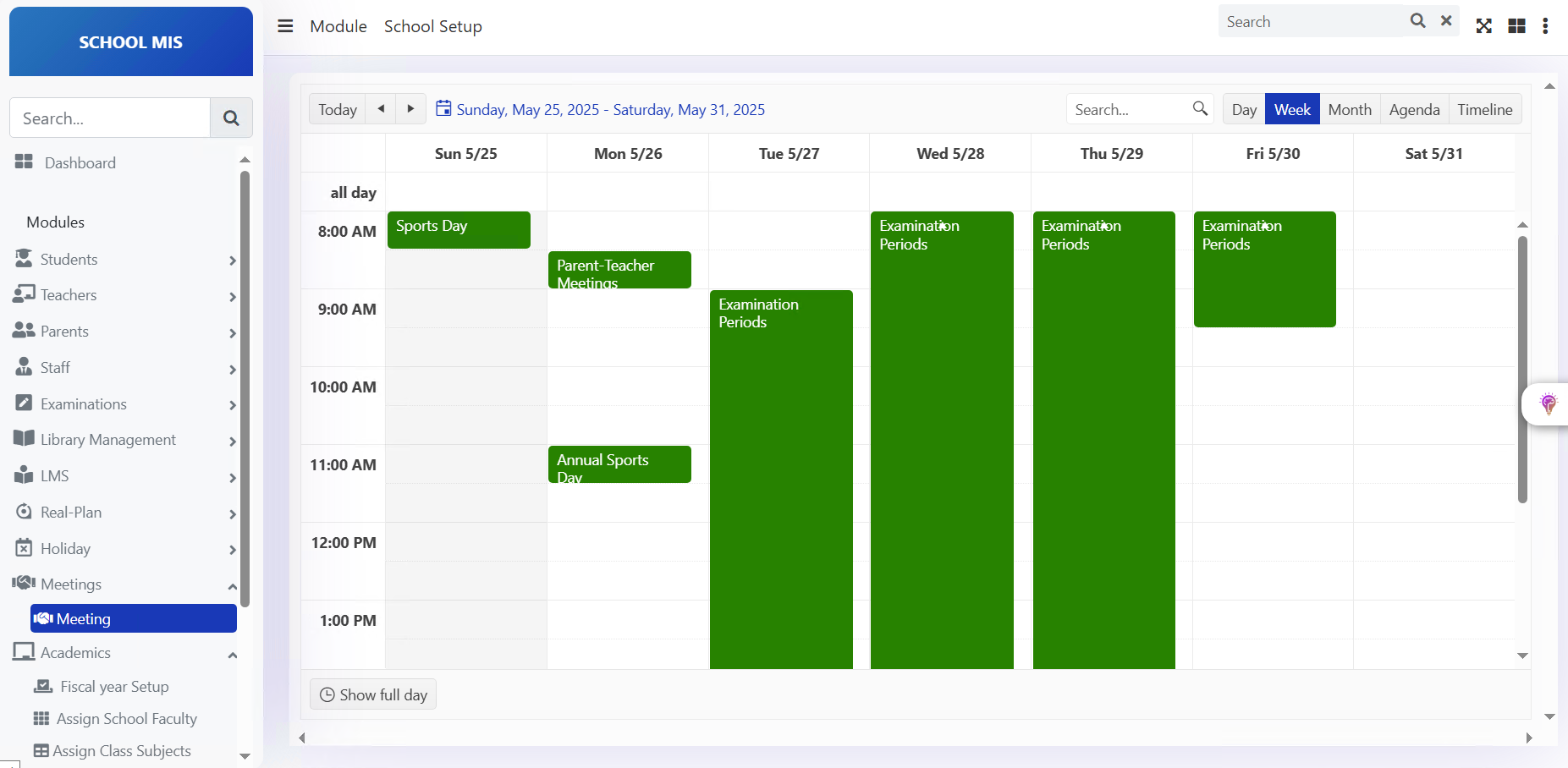This screenshot has width=1568, height=768.
Task: Click the Today button
Action: pyautogui.click(x=338, y=110)
